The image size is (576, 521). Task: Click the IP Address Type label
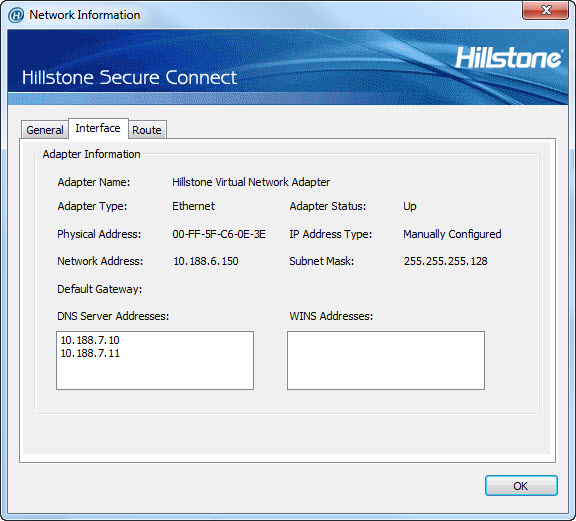(331, 234)
